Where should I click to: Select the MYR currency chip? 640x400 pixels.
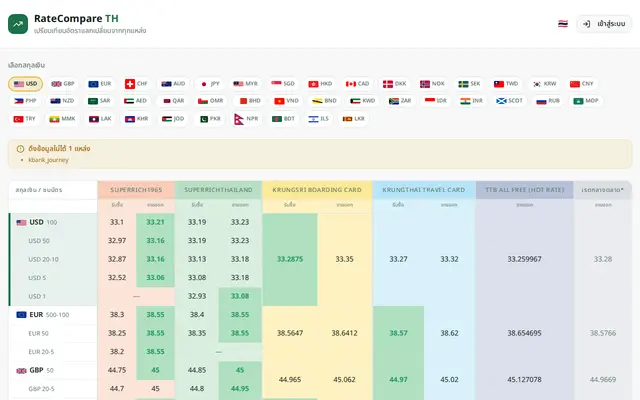[245, 84]
